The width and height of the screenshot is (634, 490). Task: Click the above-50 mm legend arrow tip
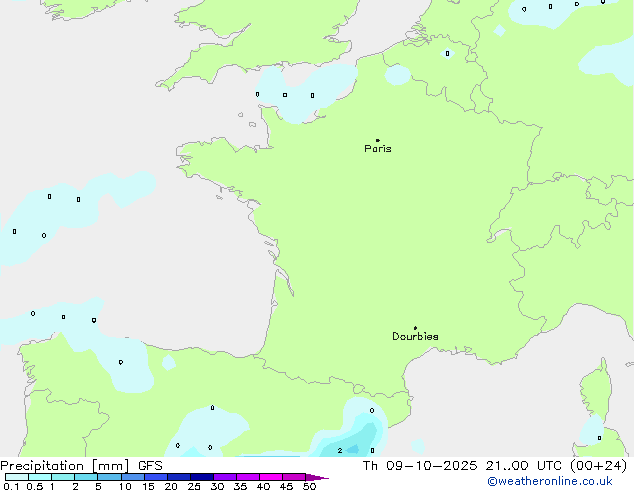pos(317,477)
